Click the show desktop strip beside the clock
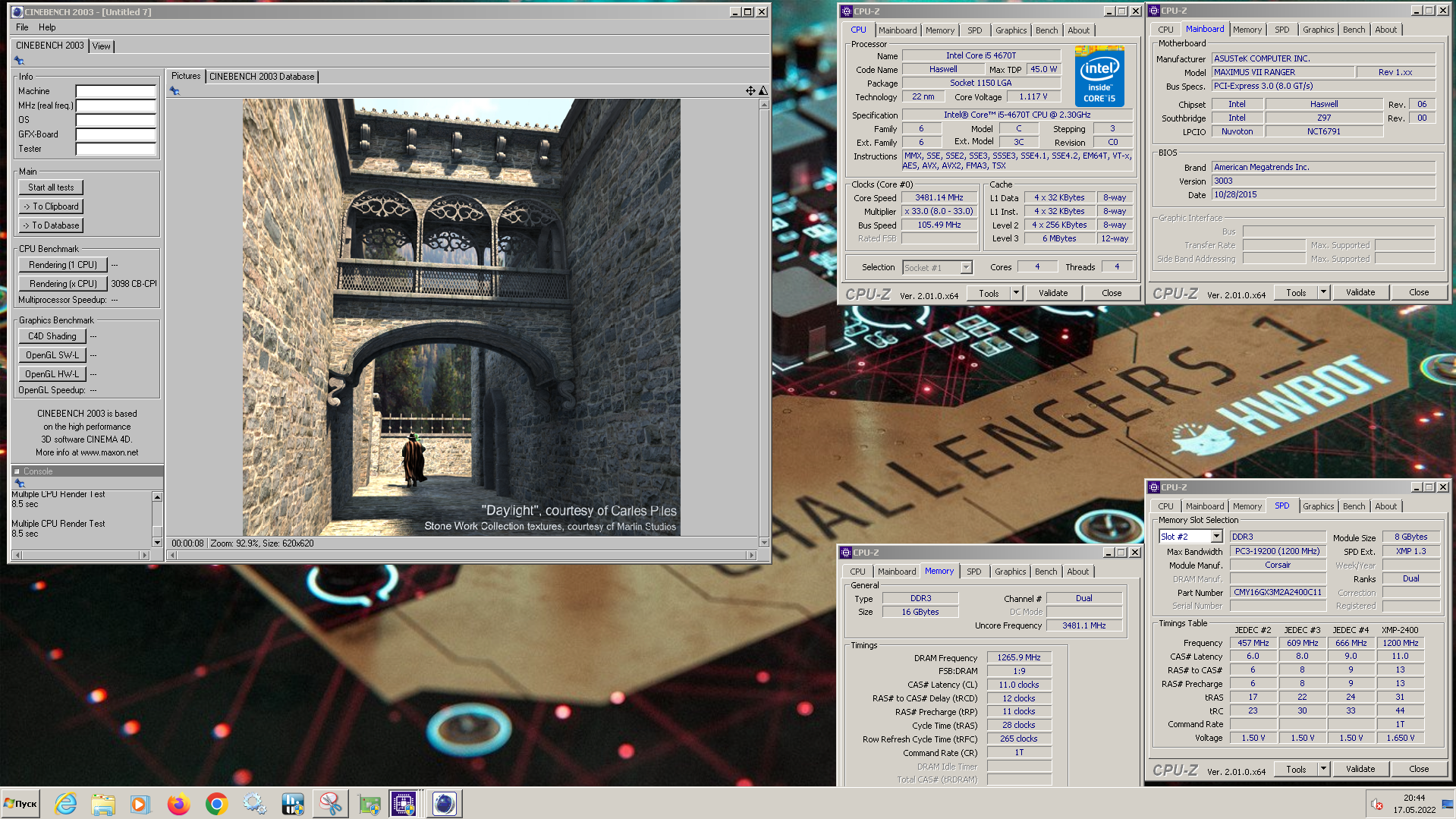Screen dimensions: 1456x819 tap(1448, 804)
